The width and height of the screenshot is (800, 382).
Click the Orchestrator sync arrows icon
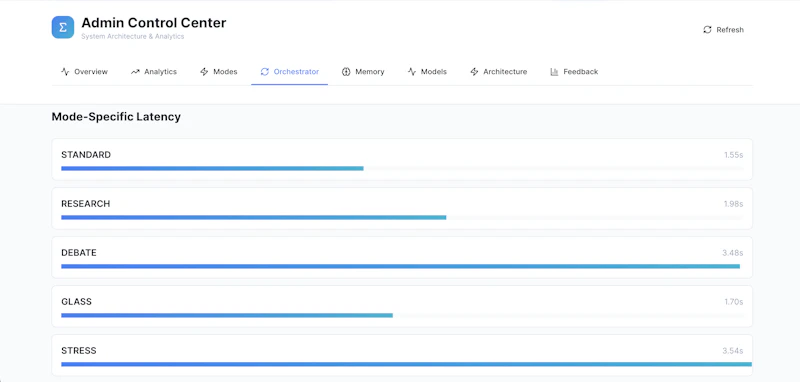coord(264,71)
